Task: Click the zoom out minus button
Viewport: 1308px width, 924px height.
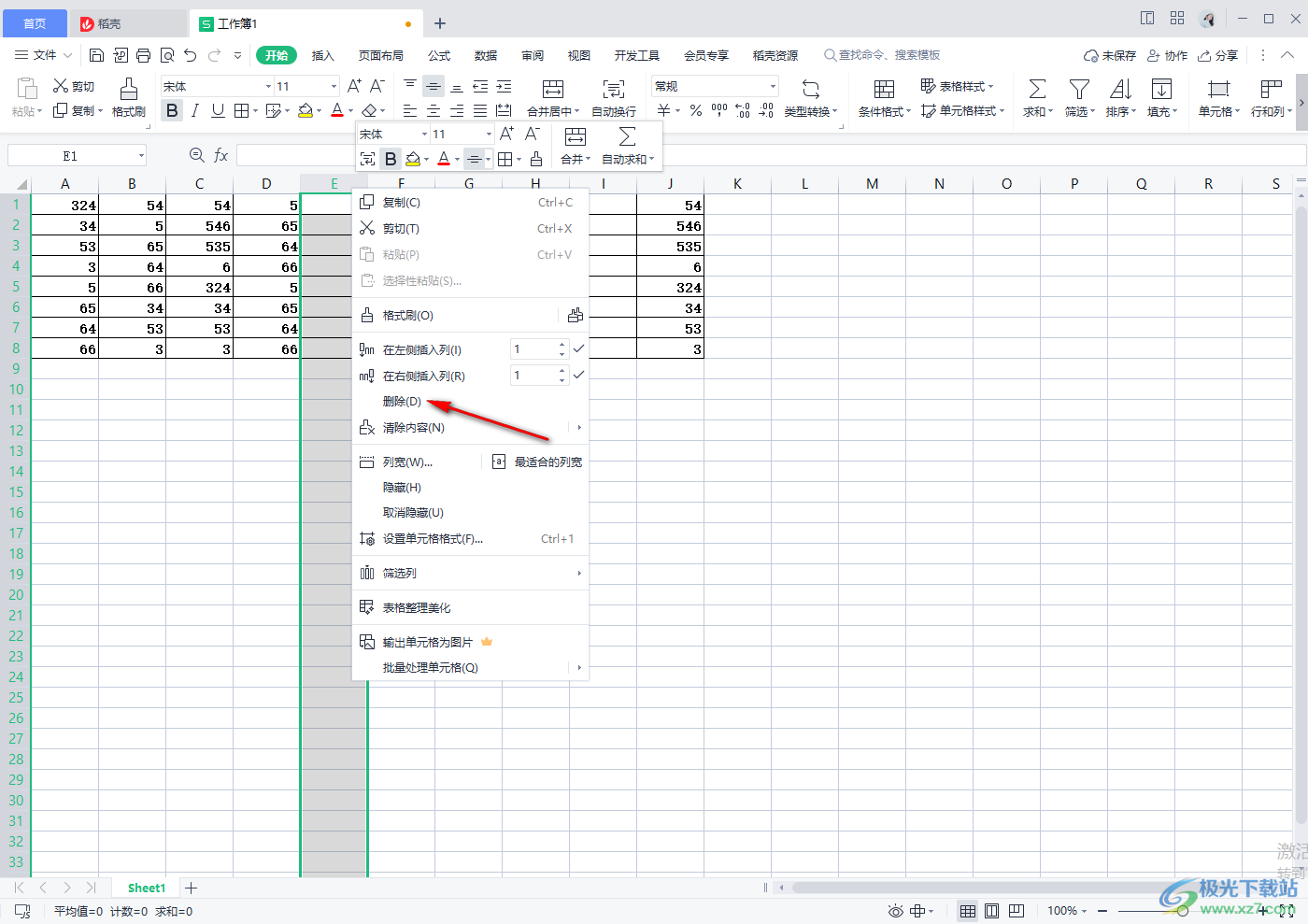Action: coord(1103,911)
